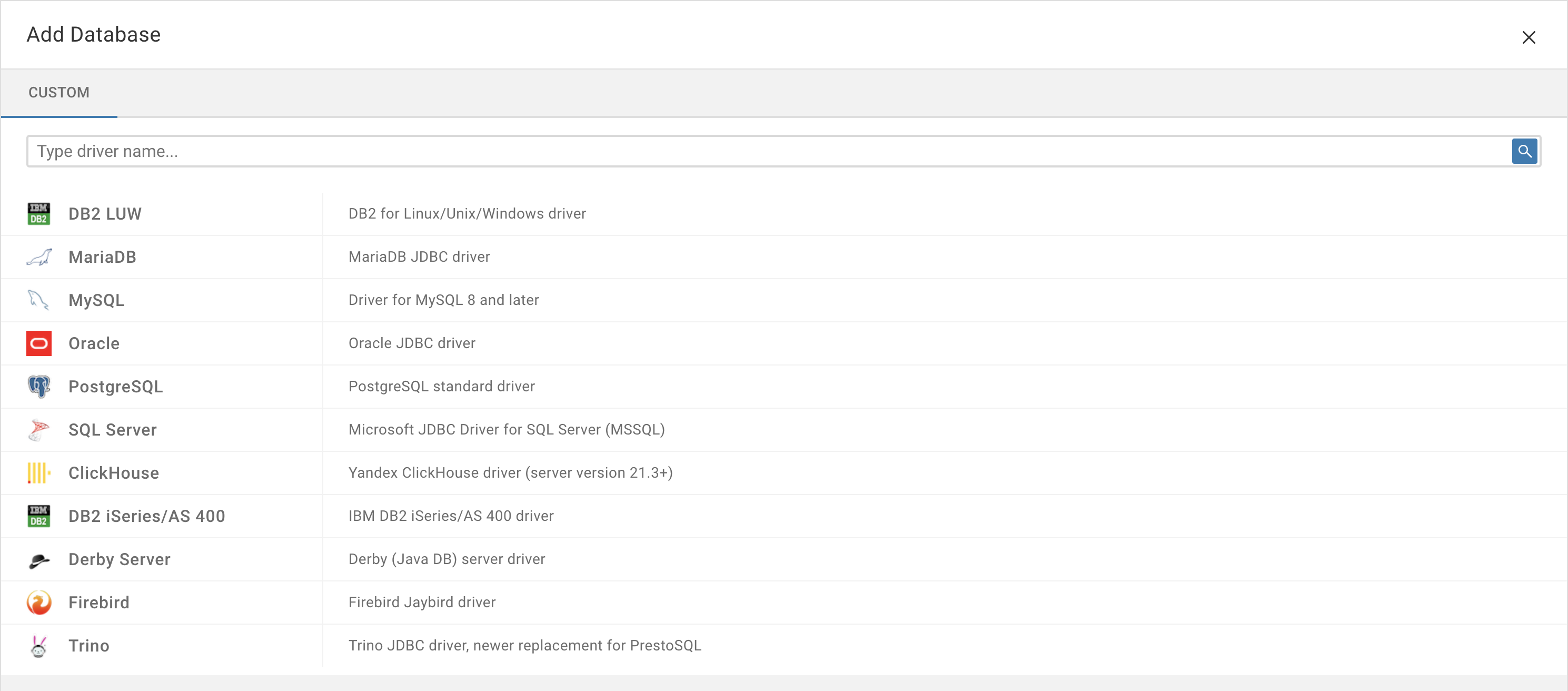
Task: Click the MySQL dolphin icon
Action: pyautogui.click(x=38, y=300)
